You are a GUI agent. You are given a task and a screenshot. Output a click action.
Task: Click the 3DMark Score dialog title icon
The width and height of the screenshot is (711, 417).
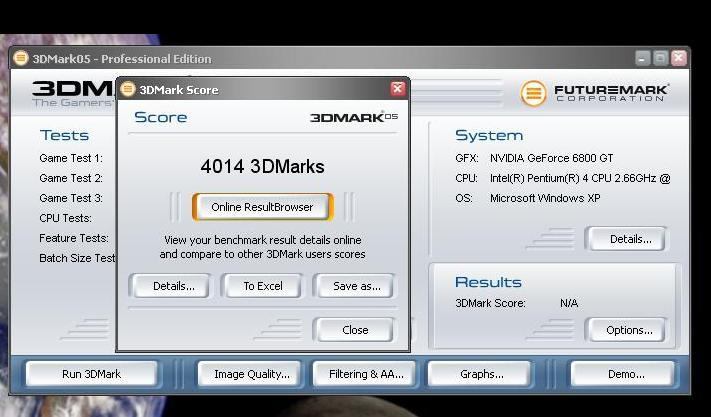(x=128, y=89)
